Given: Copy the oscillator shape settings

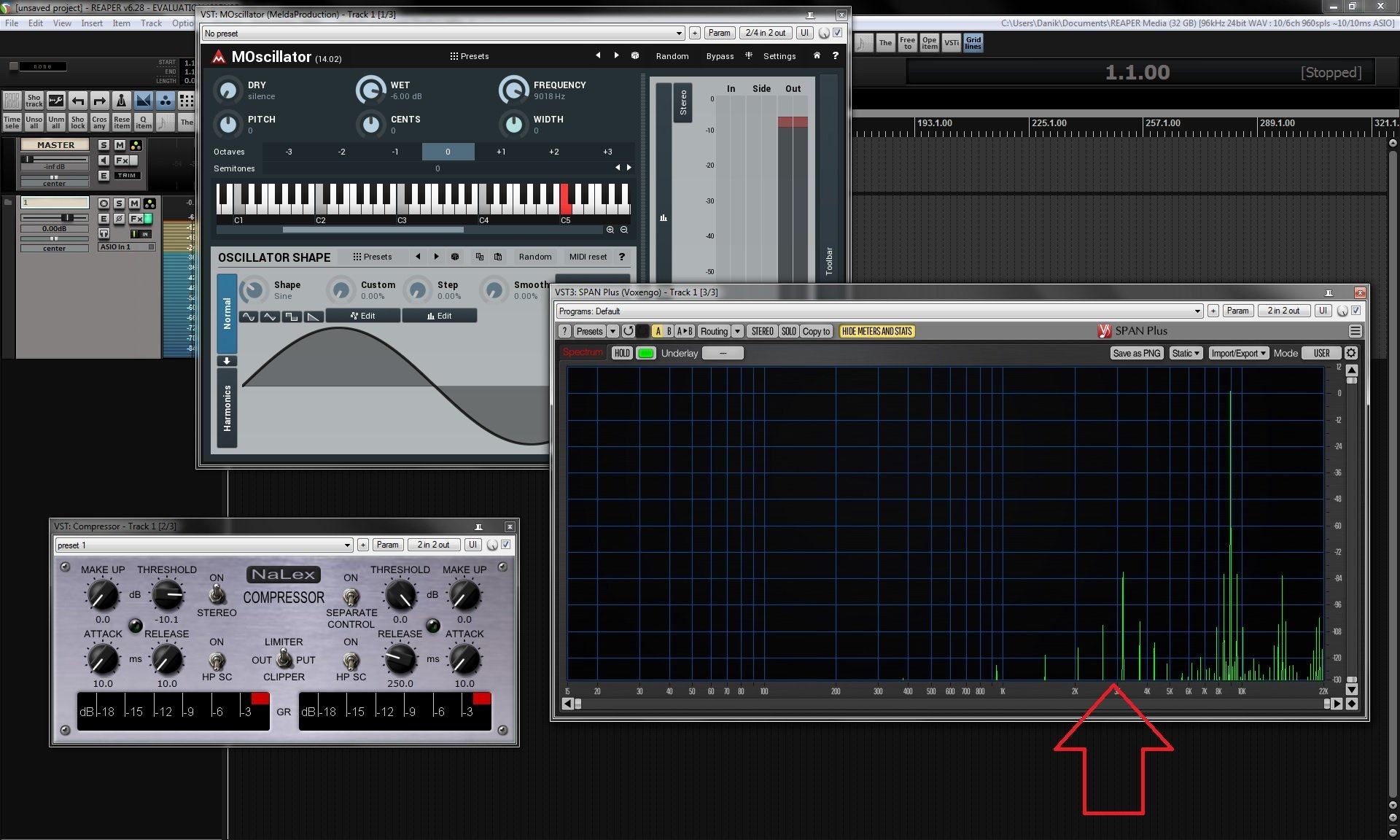Looking at the screenshot, I should 480,257.
